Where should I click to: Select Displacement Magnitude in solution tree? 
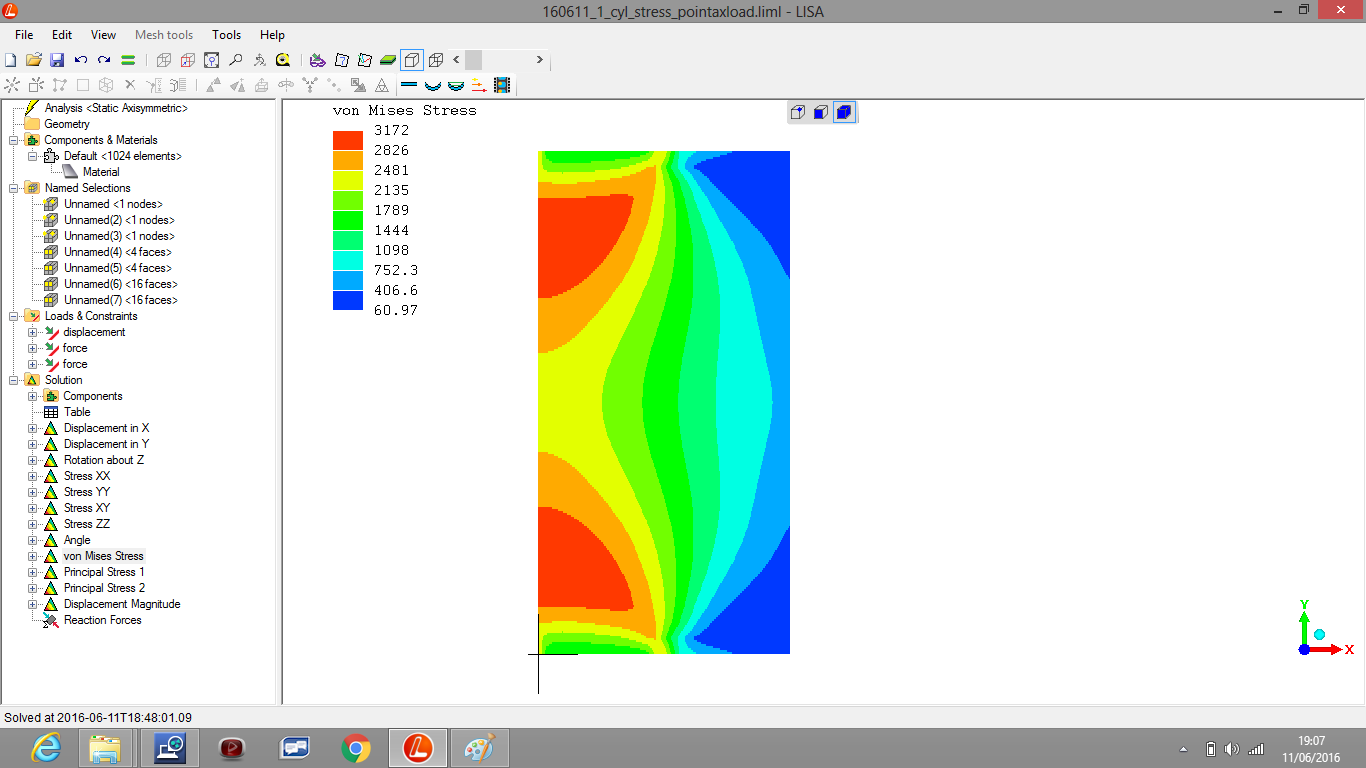click(122, 604)
